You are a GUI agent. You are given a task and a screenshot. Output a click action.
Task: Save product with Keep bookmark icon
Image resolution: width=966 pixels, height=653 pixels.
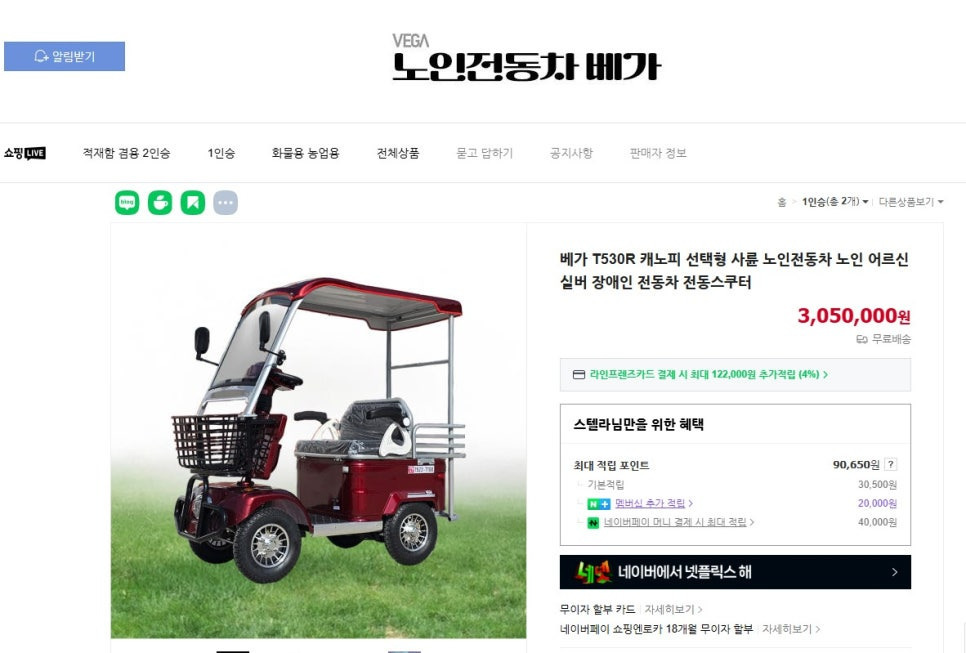193,203
